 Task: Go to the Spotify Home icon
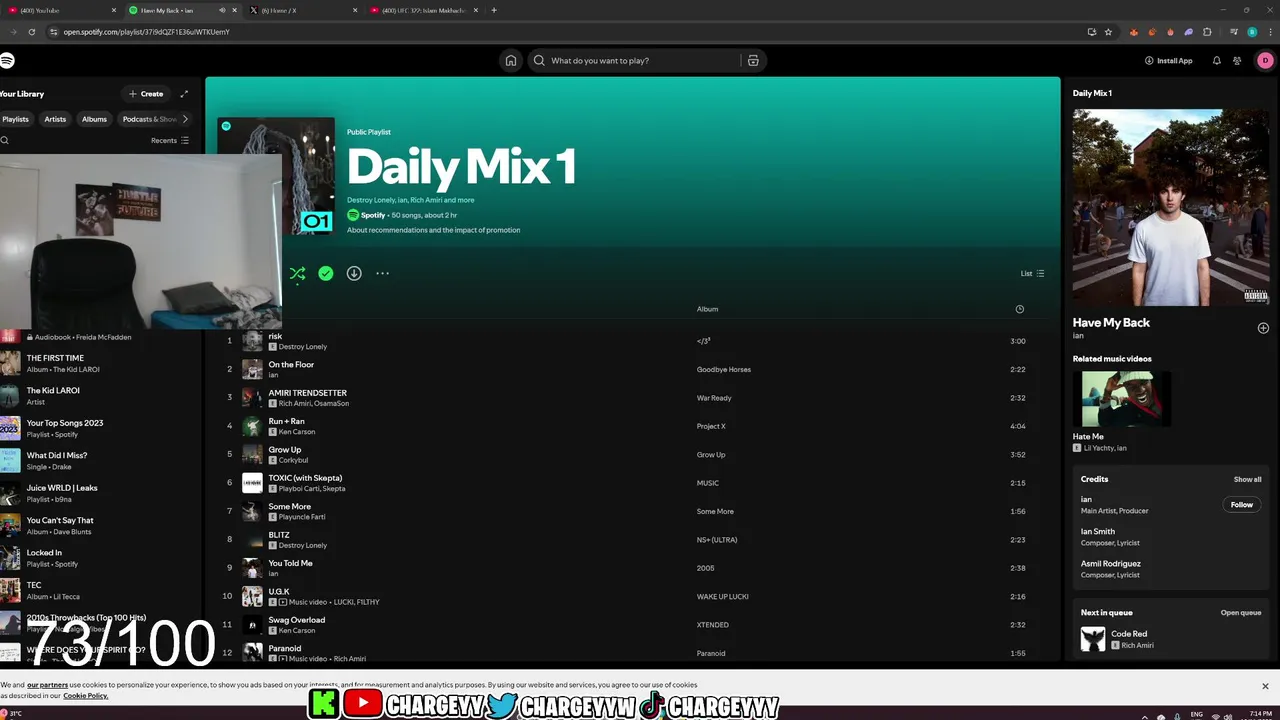511,61
